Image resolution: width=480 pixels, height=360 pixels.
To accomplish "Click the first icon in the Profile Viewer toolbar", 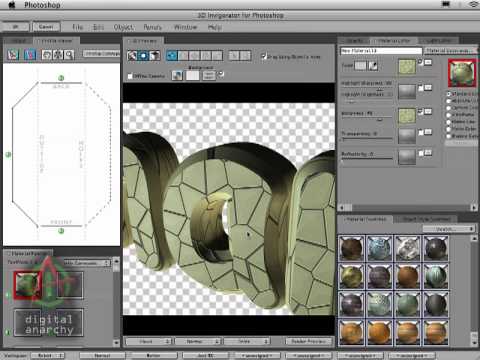I will pyautogui.click(x=13, y=55).
